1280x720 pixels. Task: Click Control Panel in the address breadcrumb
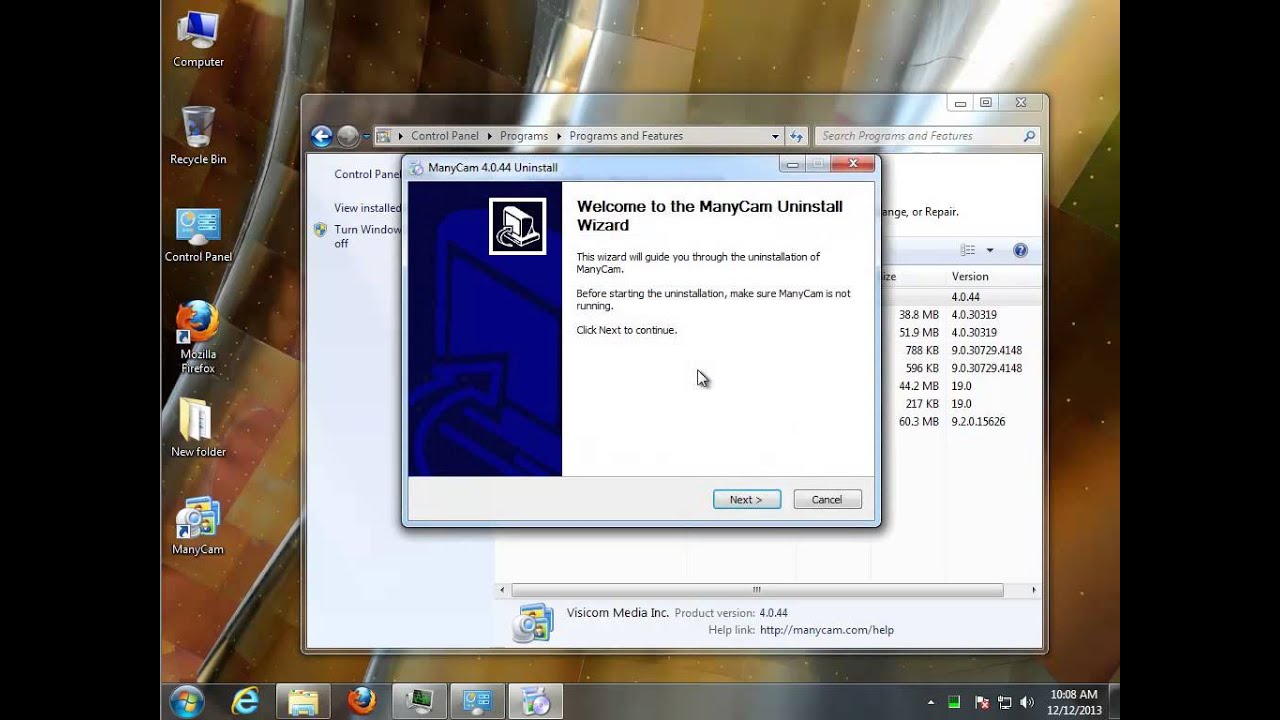coord(445,136)
